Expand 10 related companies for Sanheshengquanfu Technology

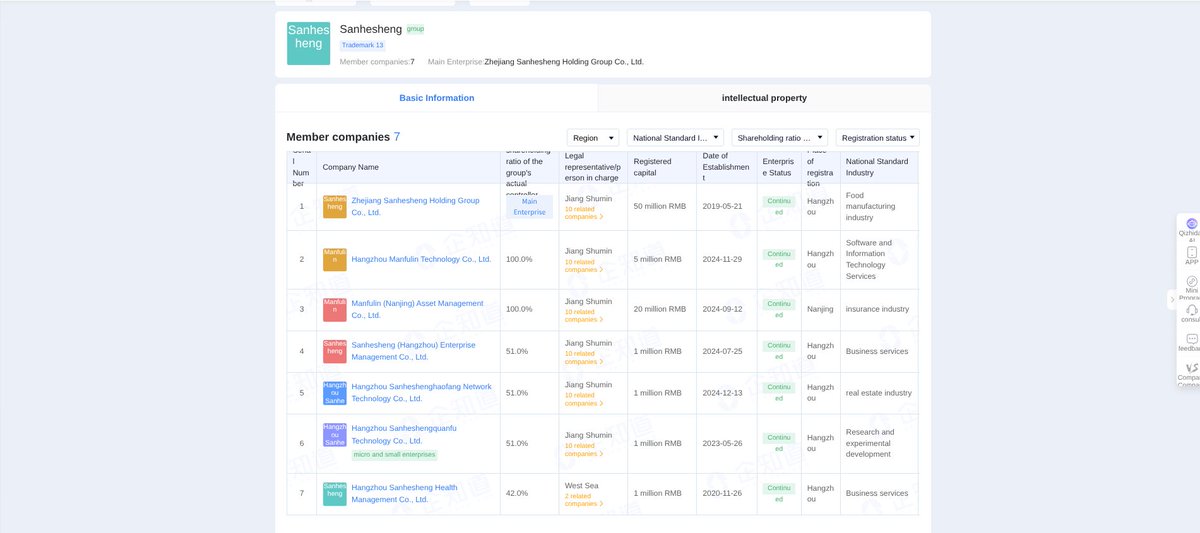coord(584,450)
